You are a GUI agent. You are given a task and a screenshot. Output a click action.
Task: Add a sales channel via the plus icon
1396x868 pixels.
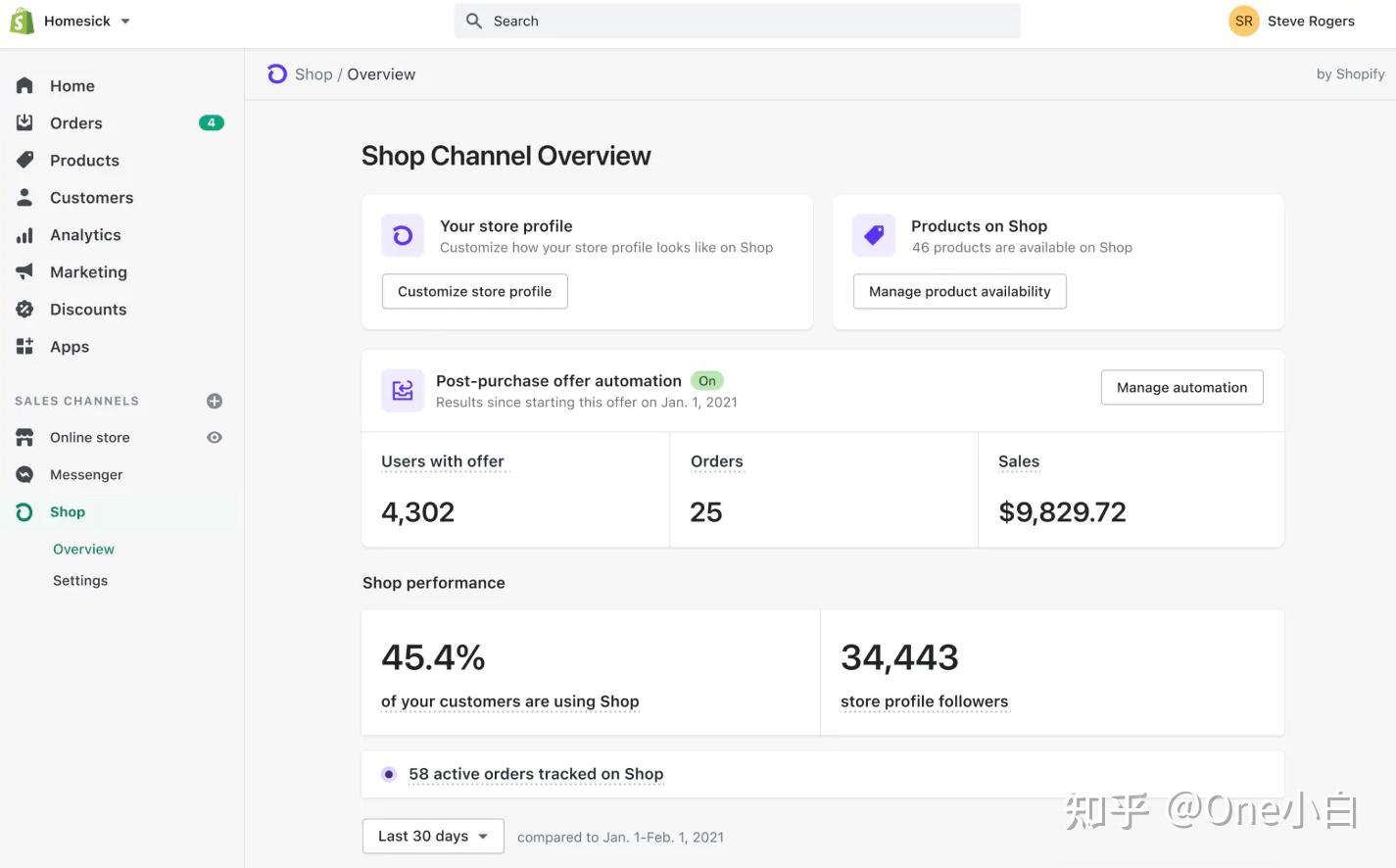coord(215,400)
